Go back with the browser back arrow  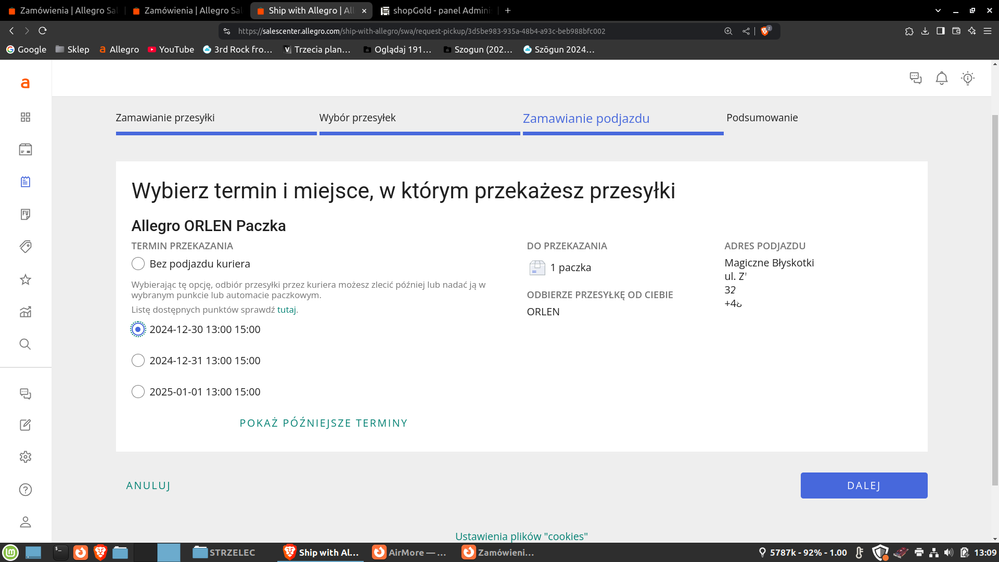pos(11,31)
